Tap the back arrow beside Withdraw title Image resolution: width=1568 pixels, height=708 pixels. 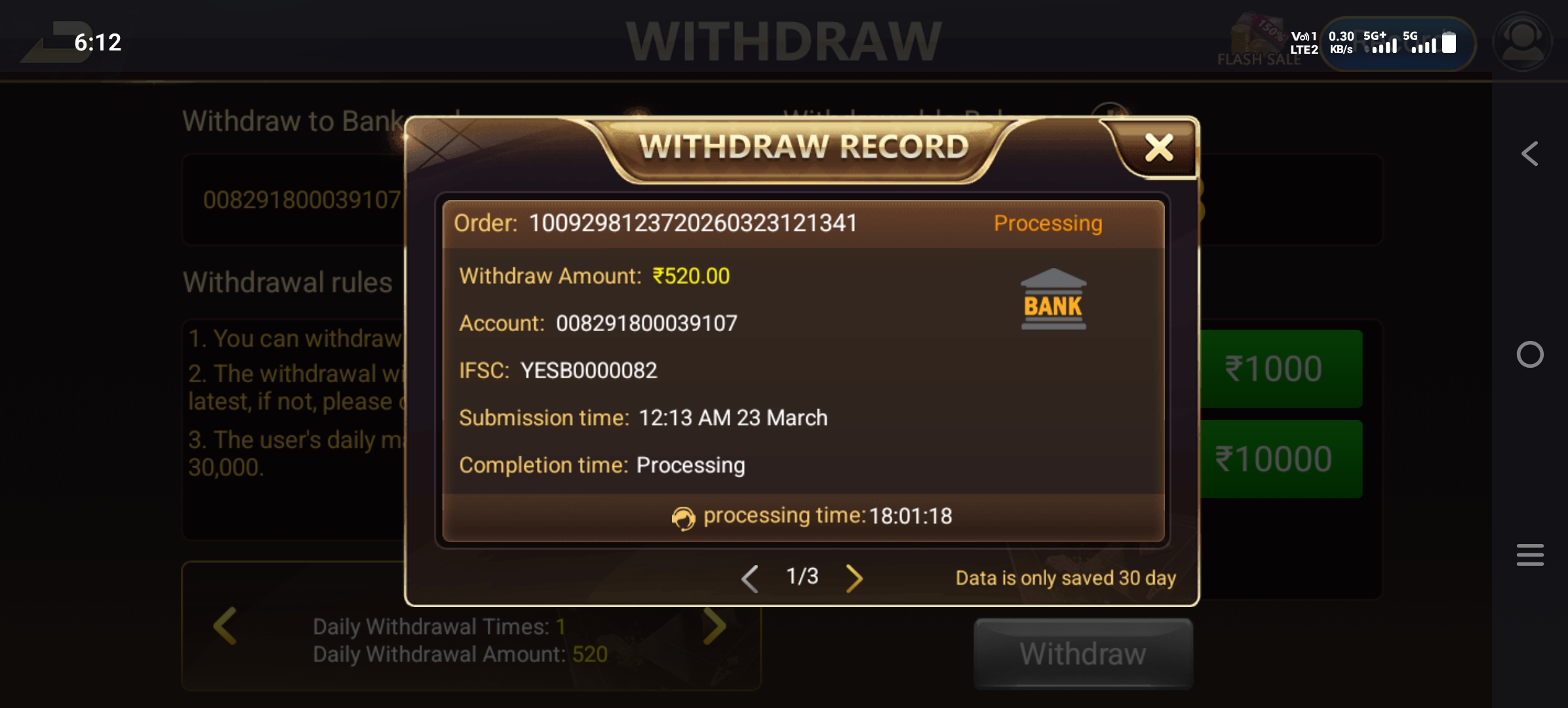56,42
